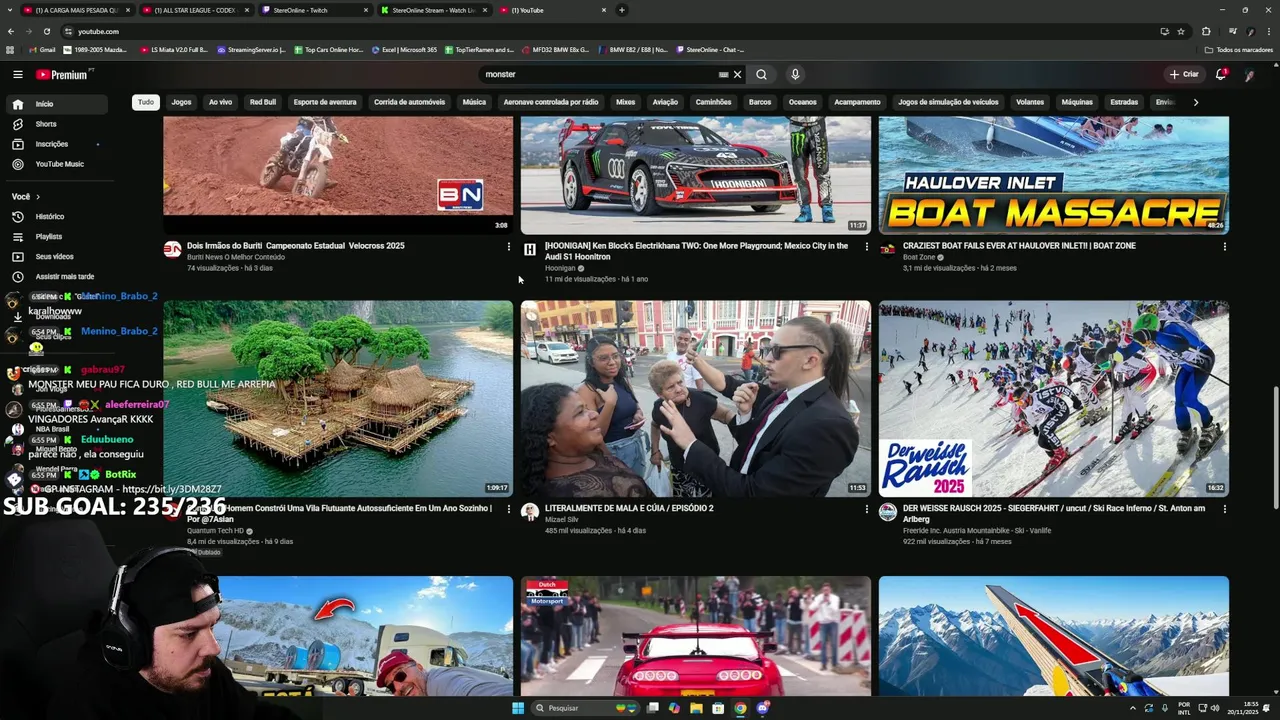Open File Explorer from the taskbar
The height and width of the screenshot is (720, 1280).
(x=696, y=708)
